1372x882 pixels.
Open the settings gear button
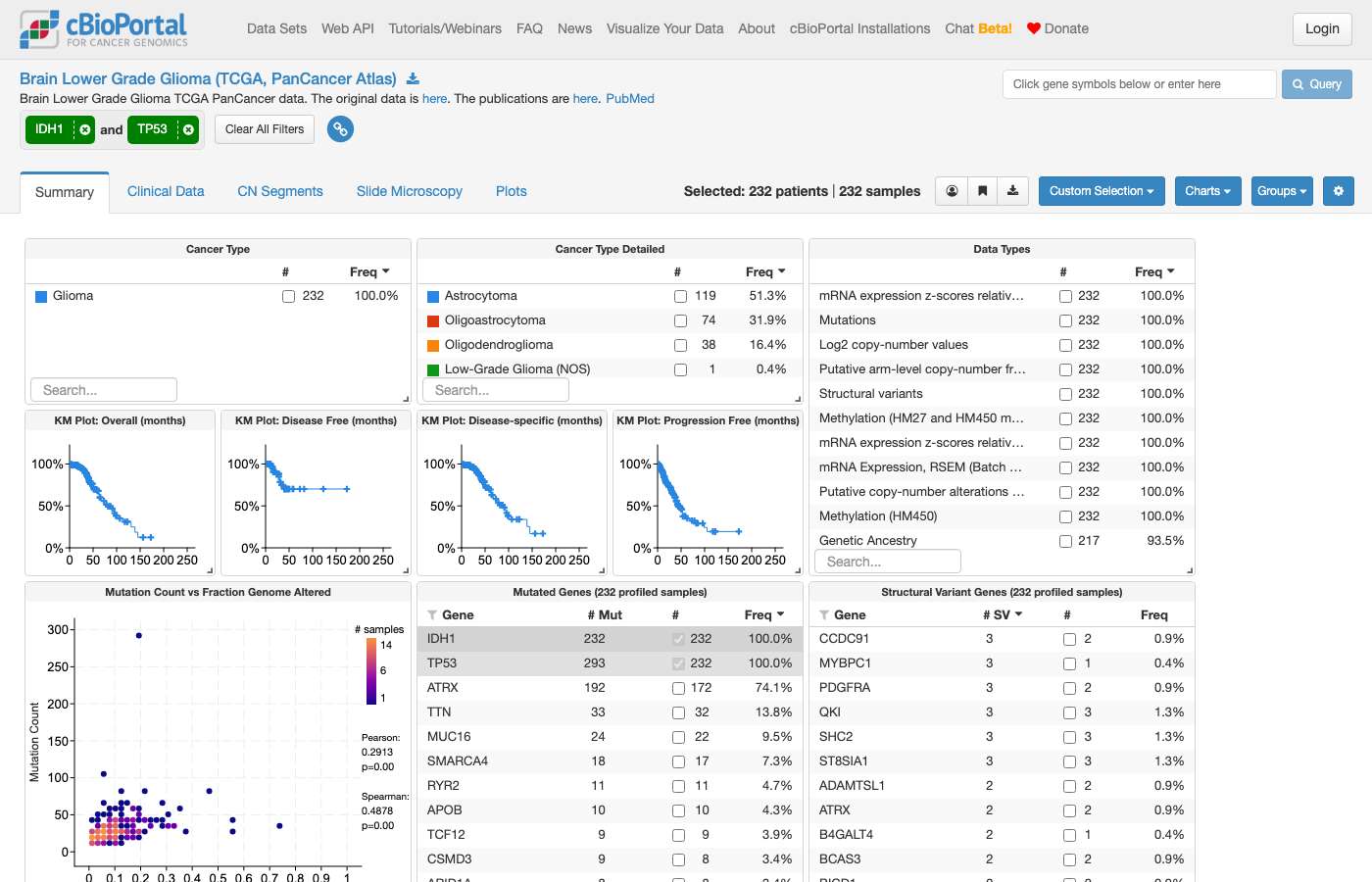click(1339, 191)
